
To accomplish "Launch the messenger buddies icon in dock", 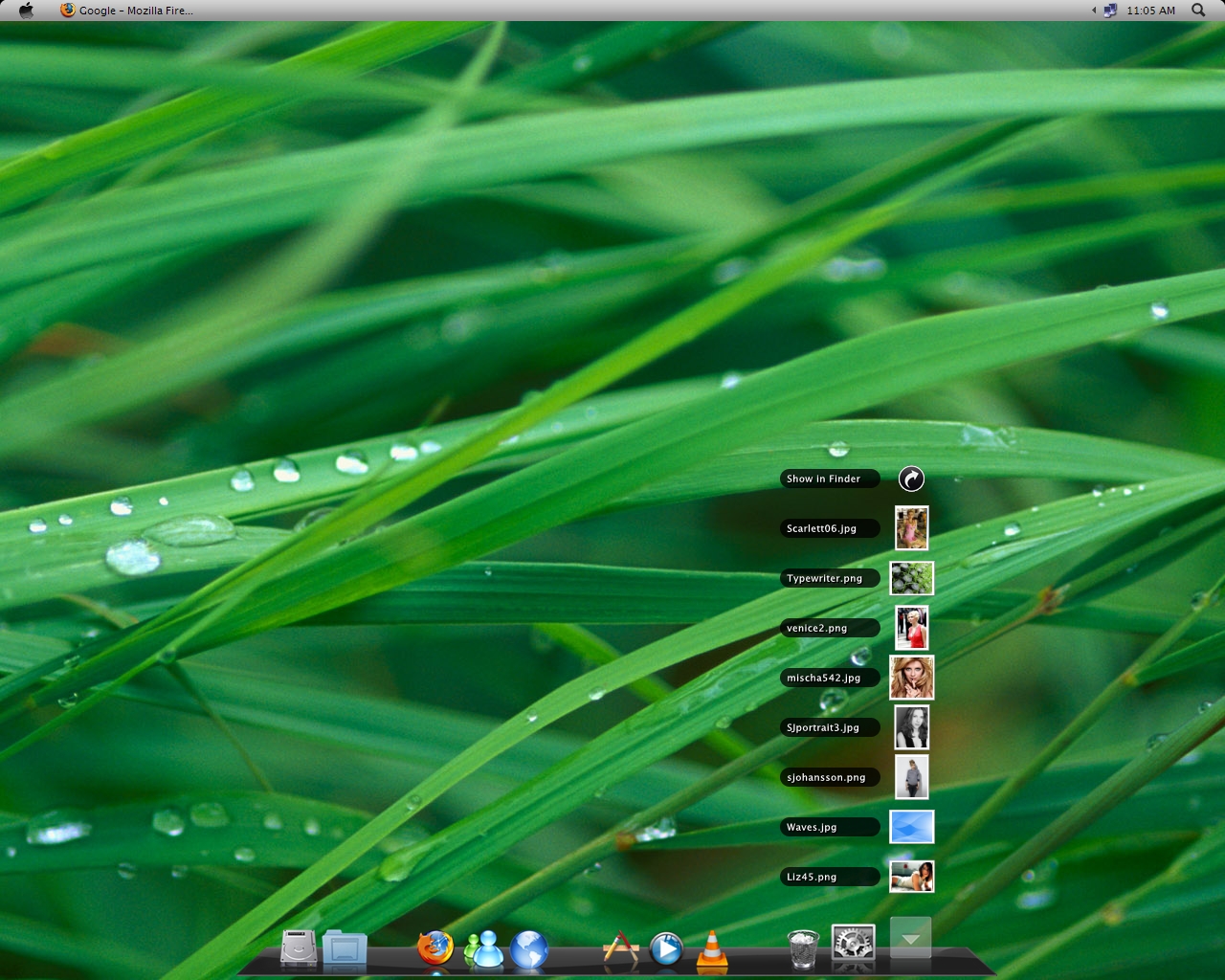I will click(483, 948).
